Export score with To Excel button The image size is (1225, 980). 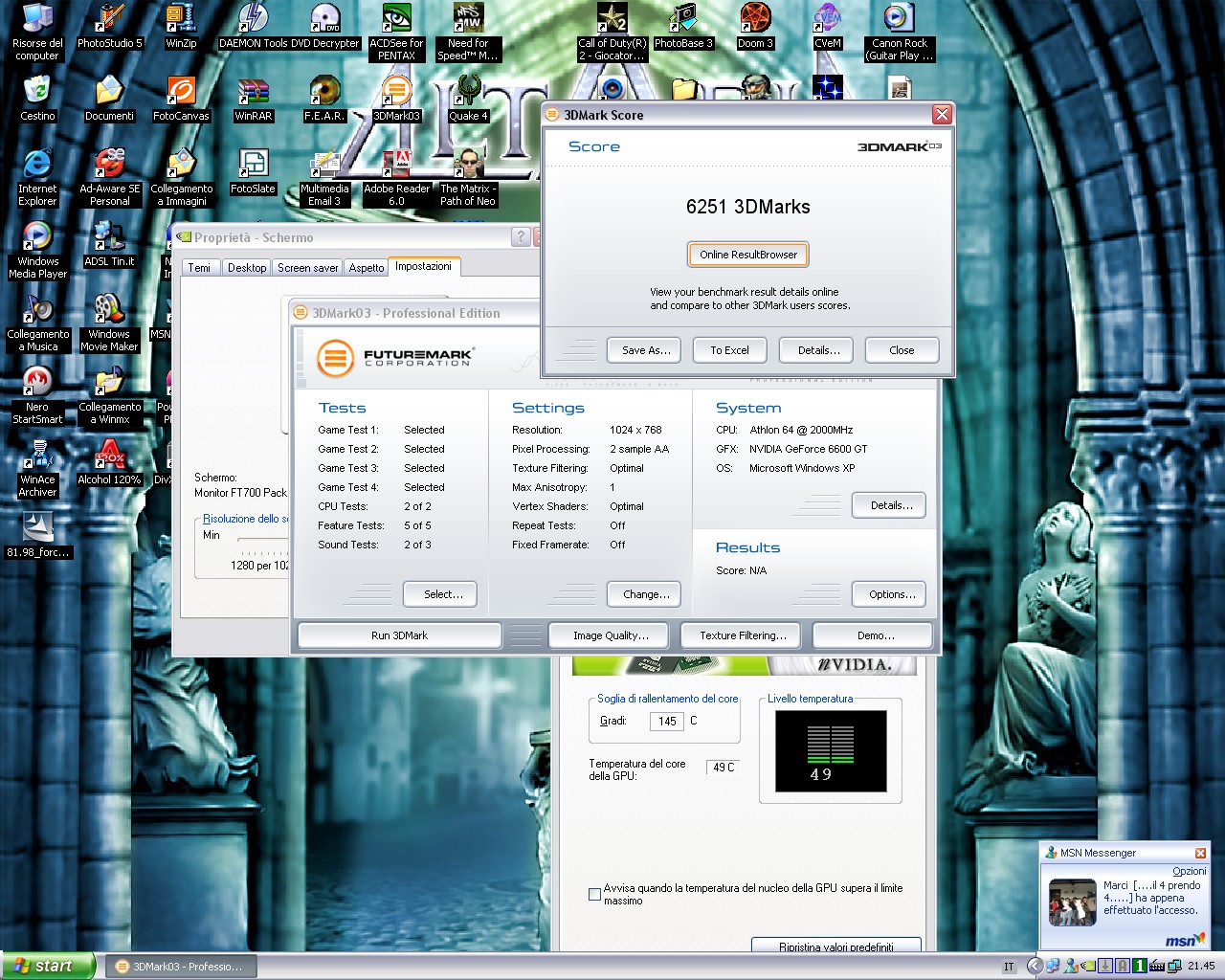729,350
